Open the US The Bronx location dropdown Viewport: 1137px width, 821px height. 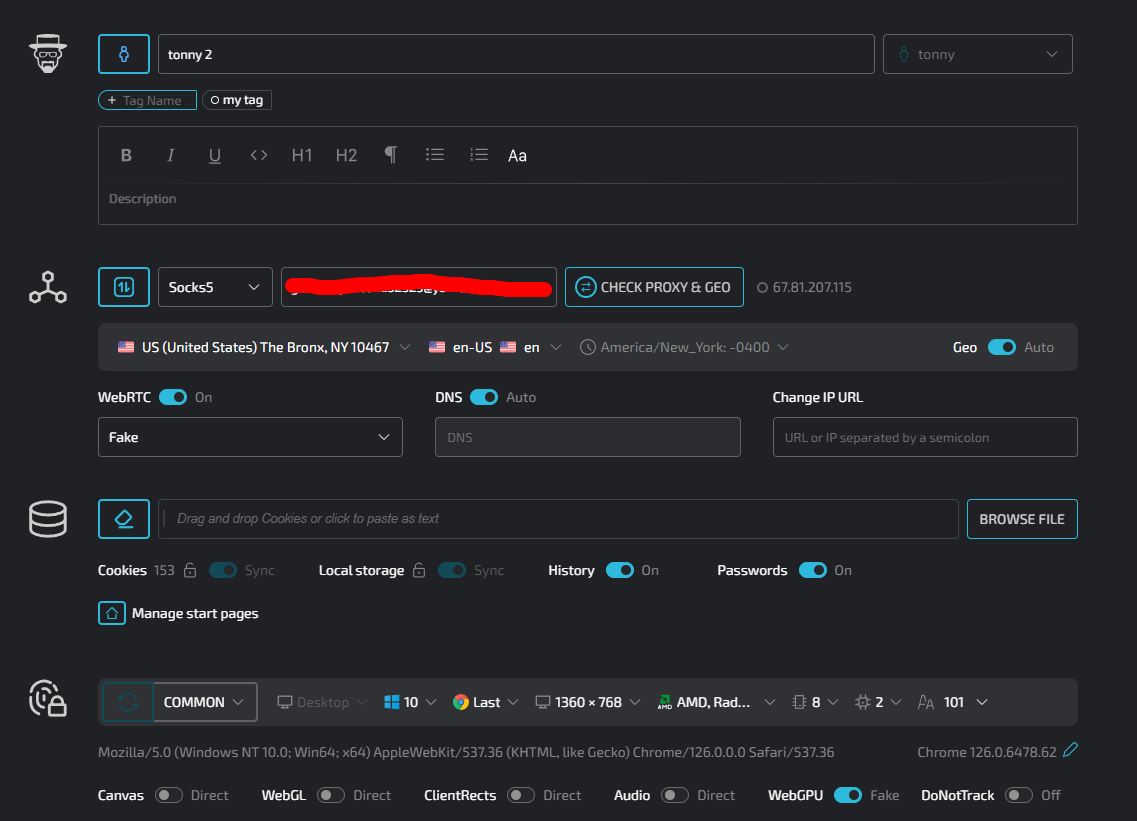[264, 347]
